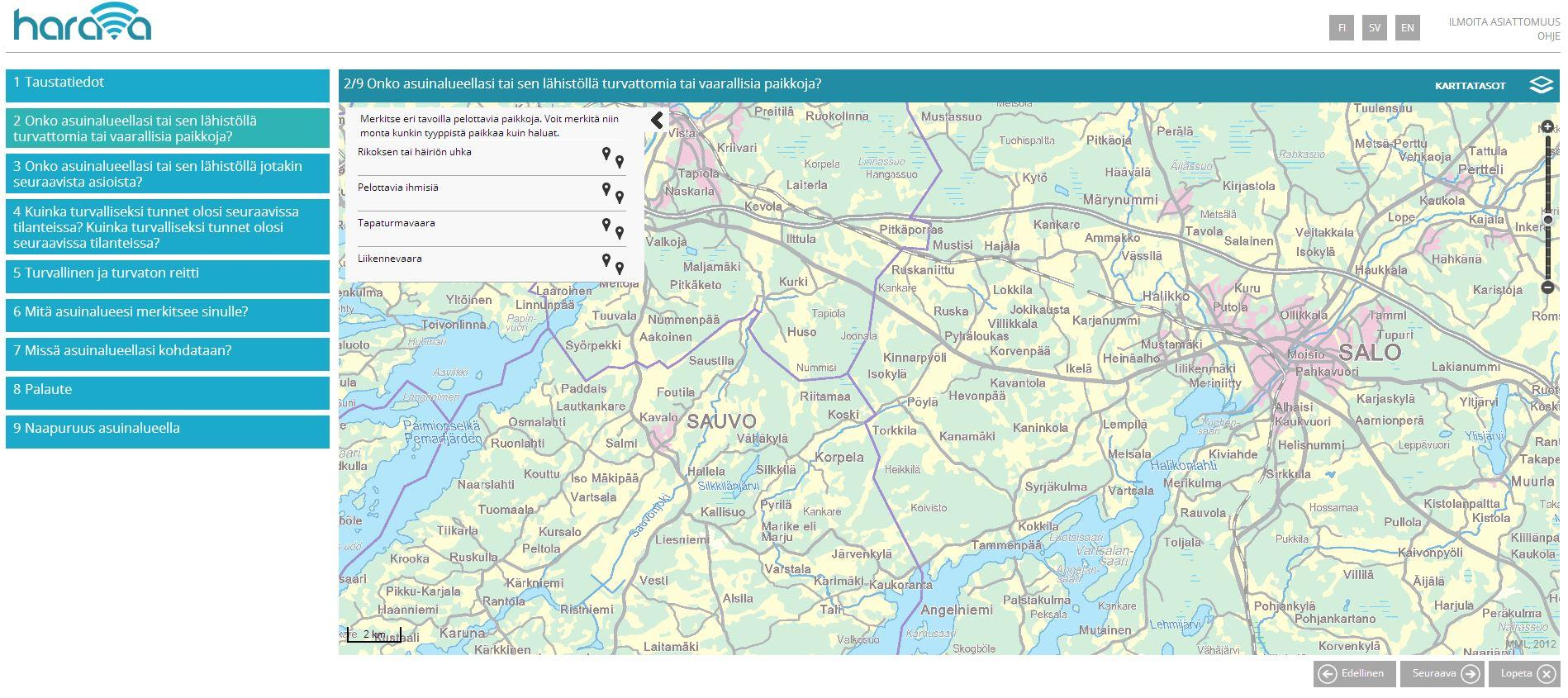This screenshot has width=1568, height=698.
Task: Click the Harava logo
Action: tap(83, 22)
